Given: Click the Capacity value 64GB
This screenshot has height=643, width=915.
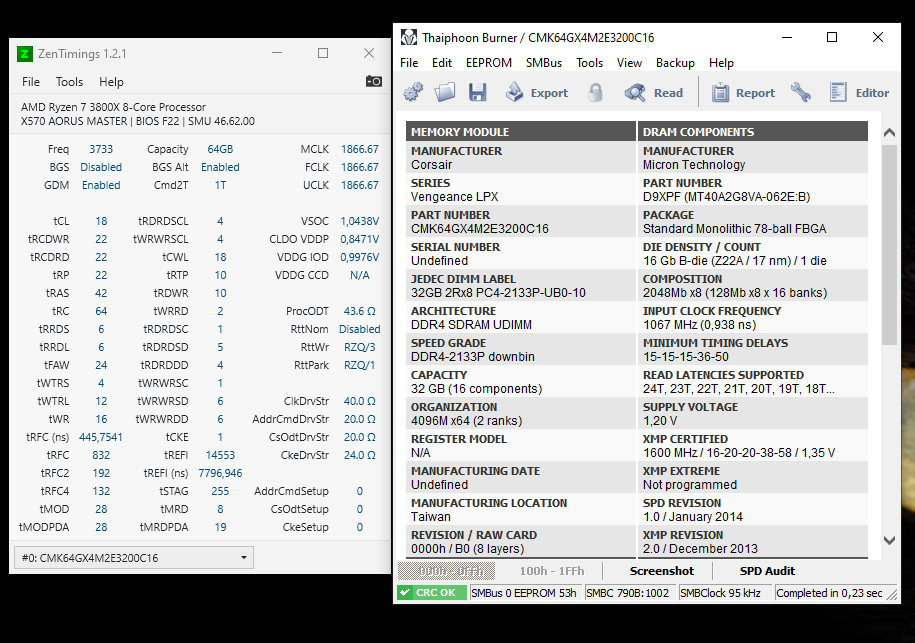Looking at the screenshot, I should (220, 149).
